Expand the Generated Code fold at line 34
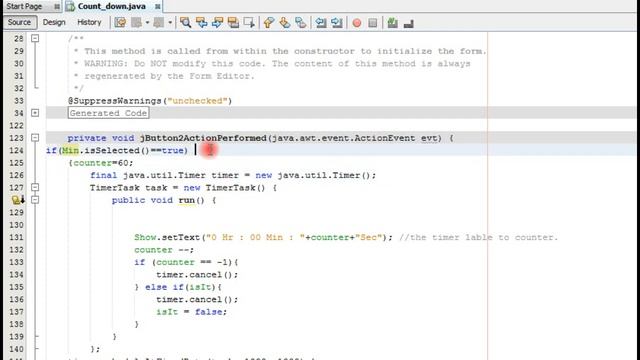The width and height of the screenshot is (640, 360). click(35, 113)
